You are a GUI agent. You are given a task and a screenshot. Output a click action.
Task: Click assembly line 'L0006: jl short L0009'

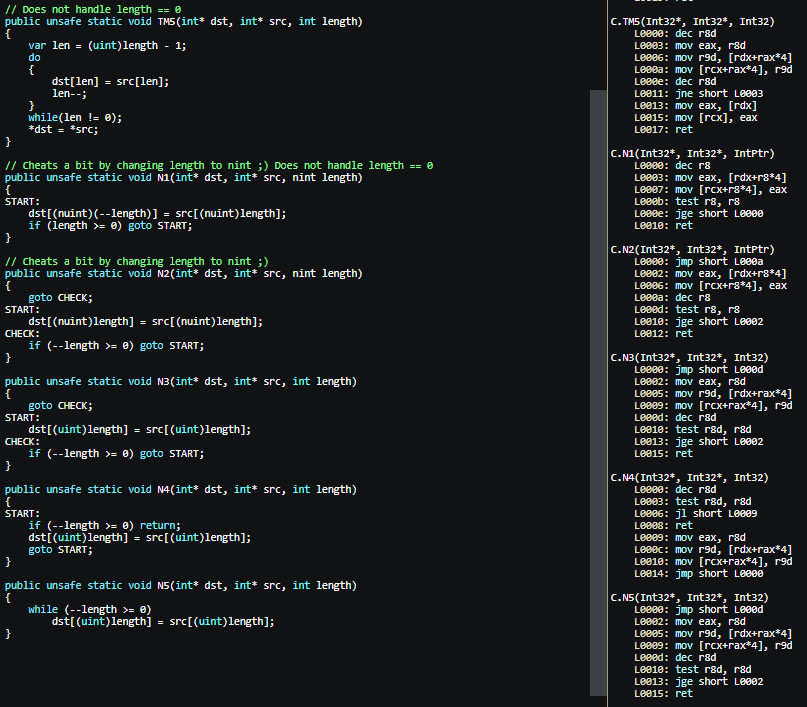click(695, 514)
